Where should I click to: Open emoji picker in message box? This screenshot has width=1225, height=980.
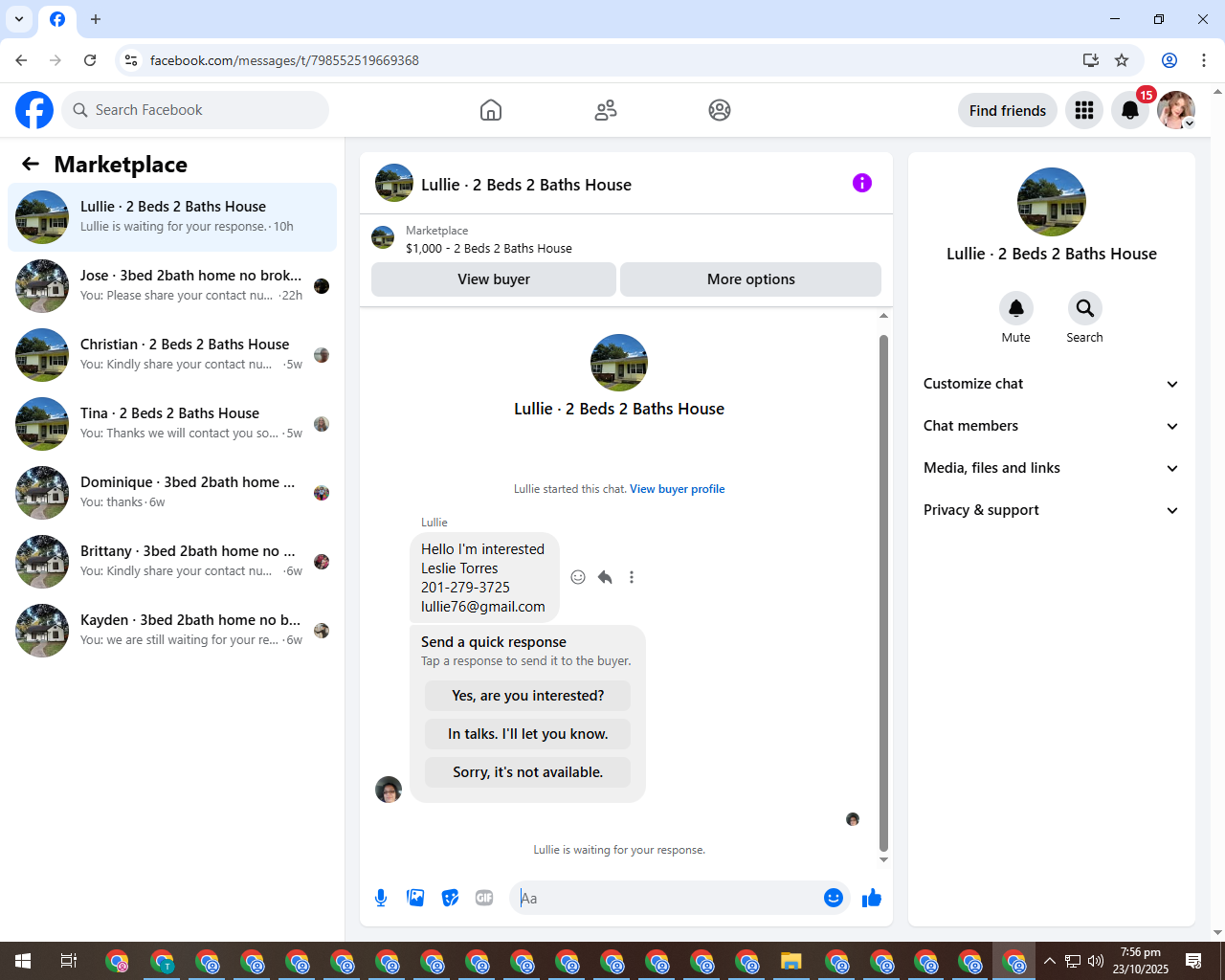pyautogui.click(x=834, y=898)
